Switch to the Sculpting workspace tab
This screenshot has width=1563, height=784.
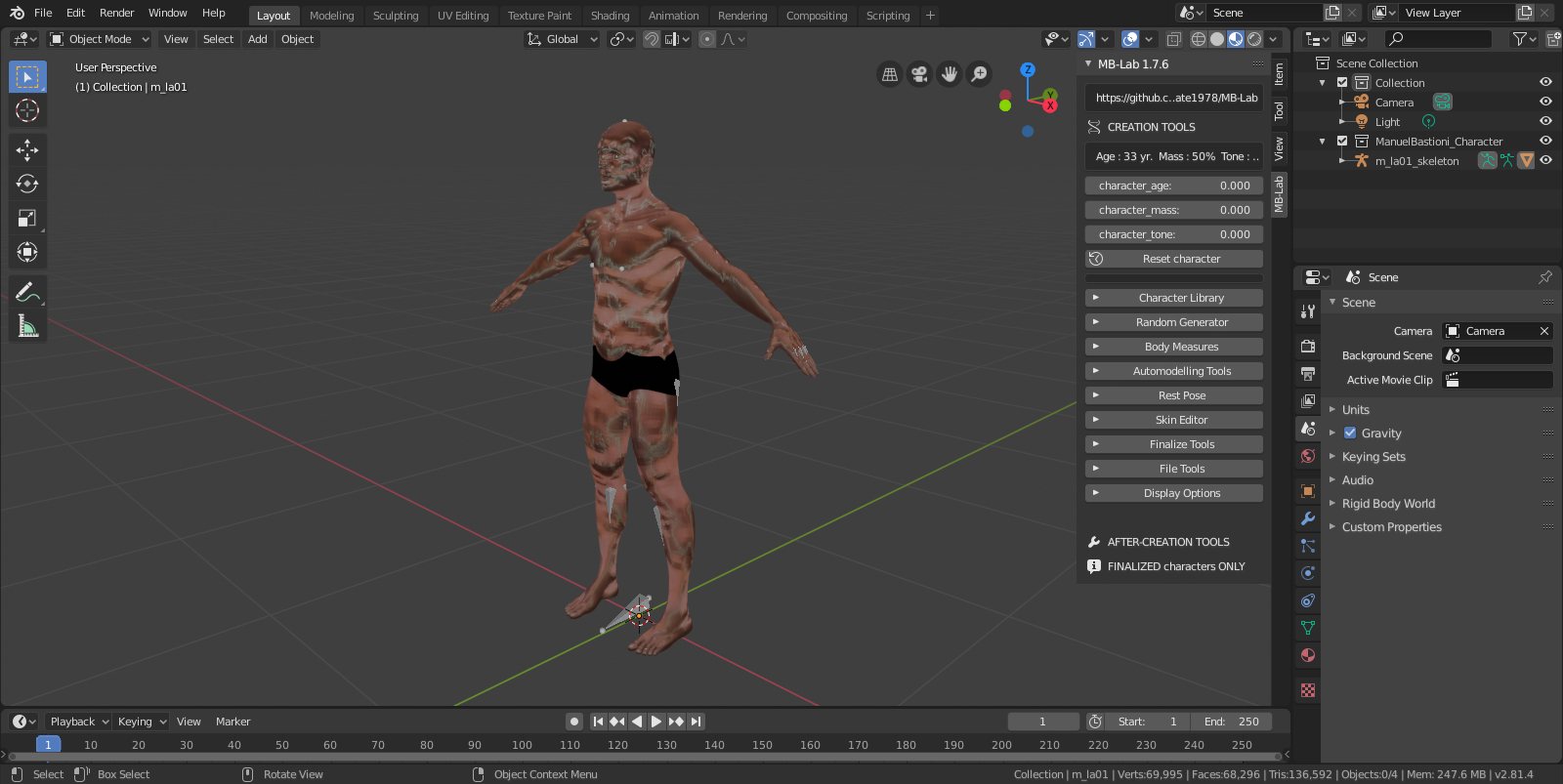click(x=396, y=16)
